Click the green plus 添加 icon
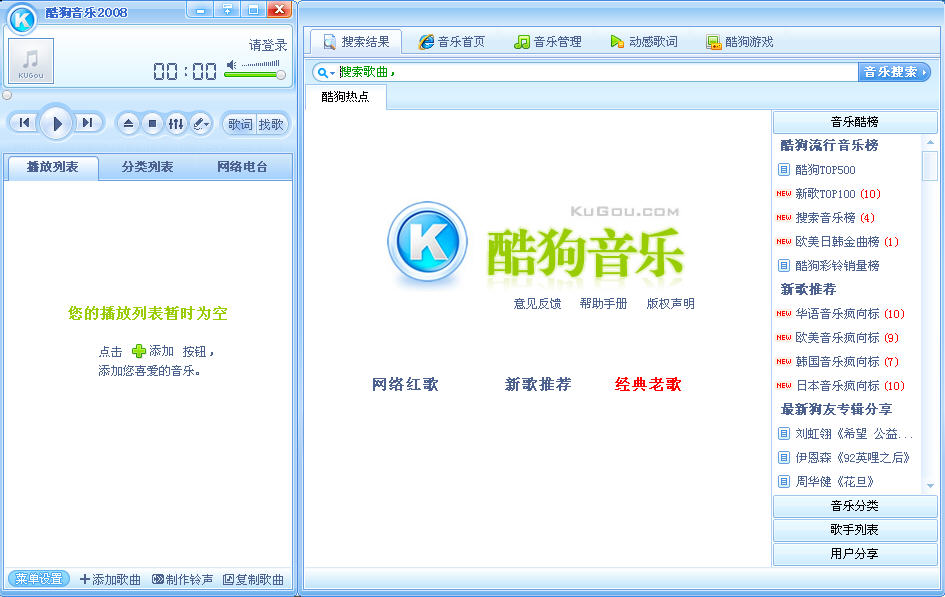 (x=139, y=351)
